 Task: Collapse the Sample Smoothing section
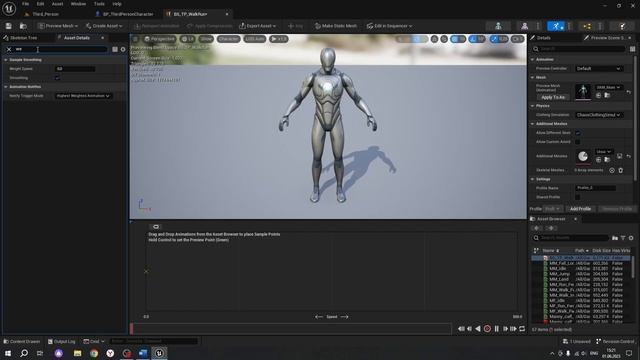(x=6, y=60)
